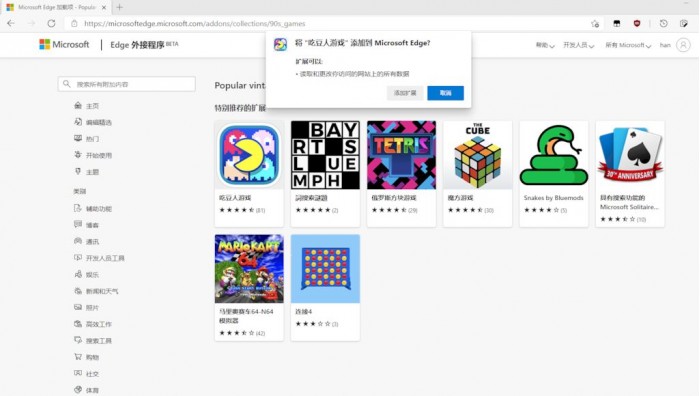Click the 马里奥赛车64-N64 extension title
This screenshot has height=396, width=700.
[246, 316]
